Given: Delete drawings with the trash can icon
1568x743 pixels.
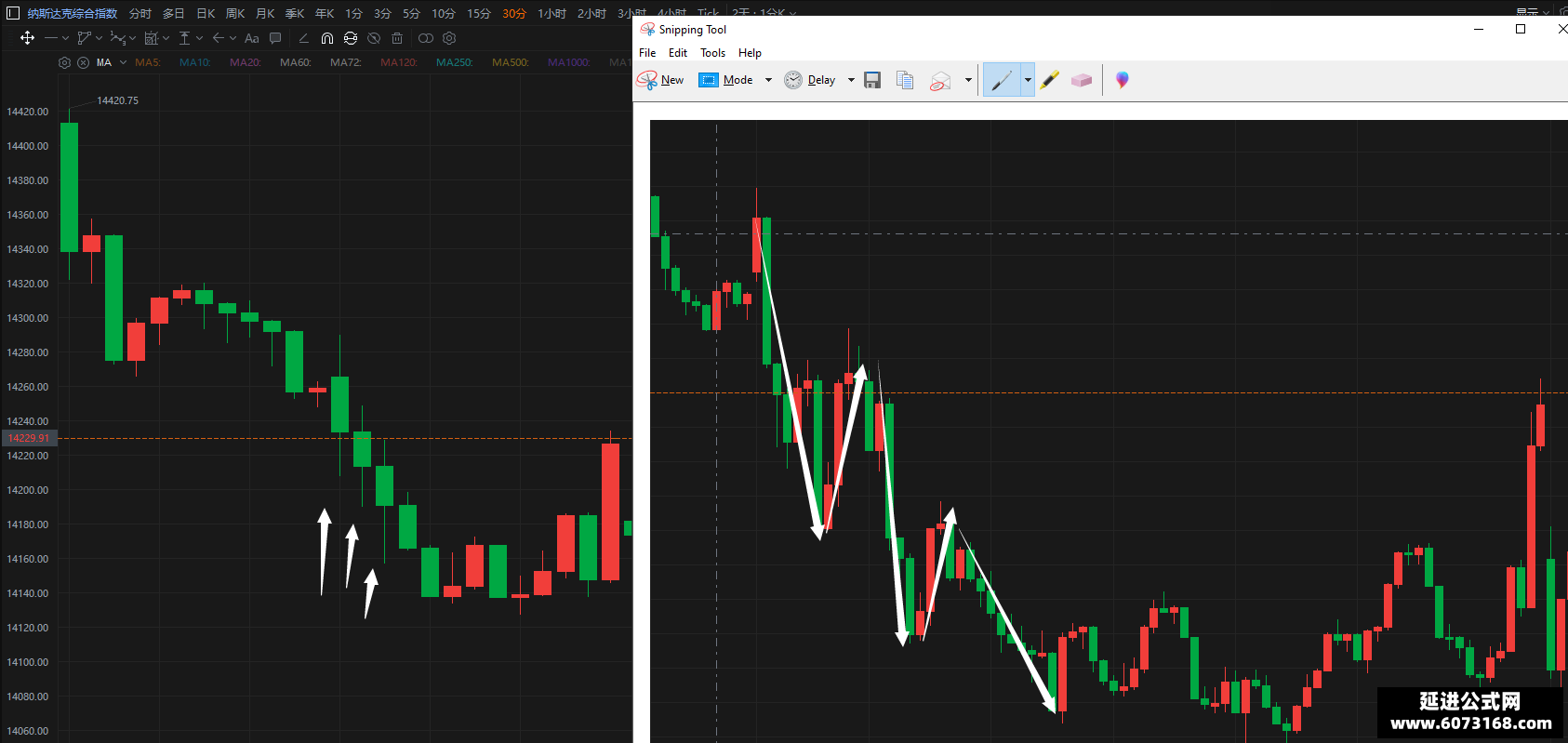Looking at the screenshot, I should point(397,38).
